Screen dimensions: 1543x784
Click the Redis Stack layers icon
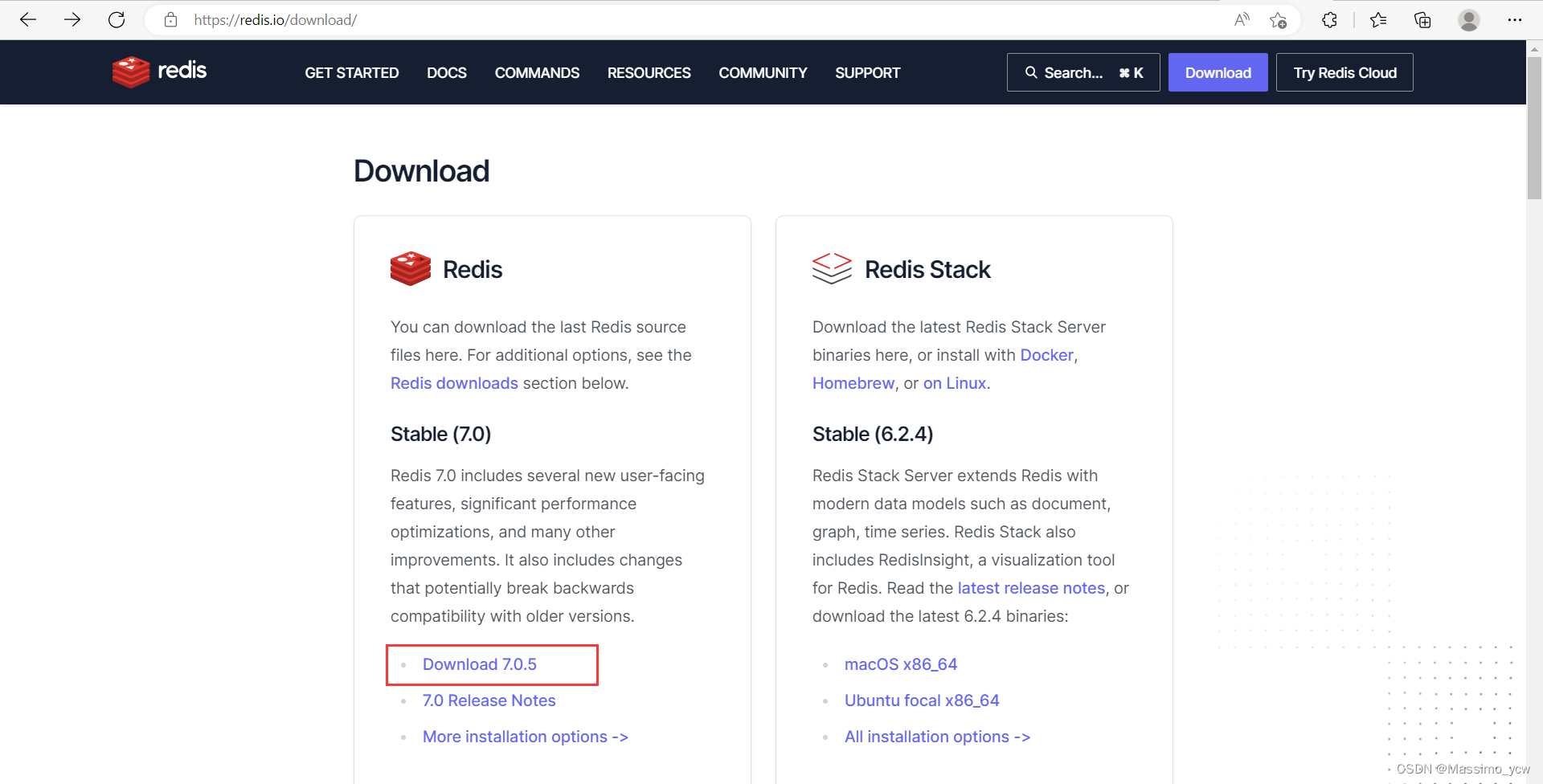tap(832, 268)
